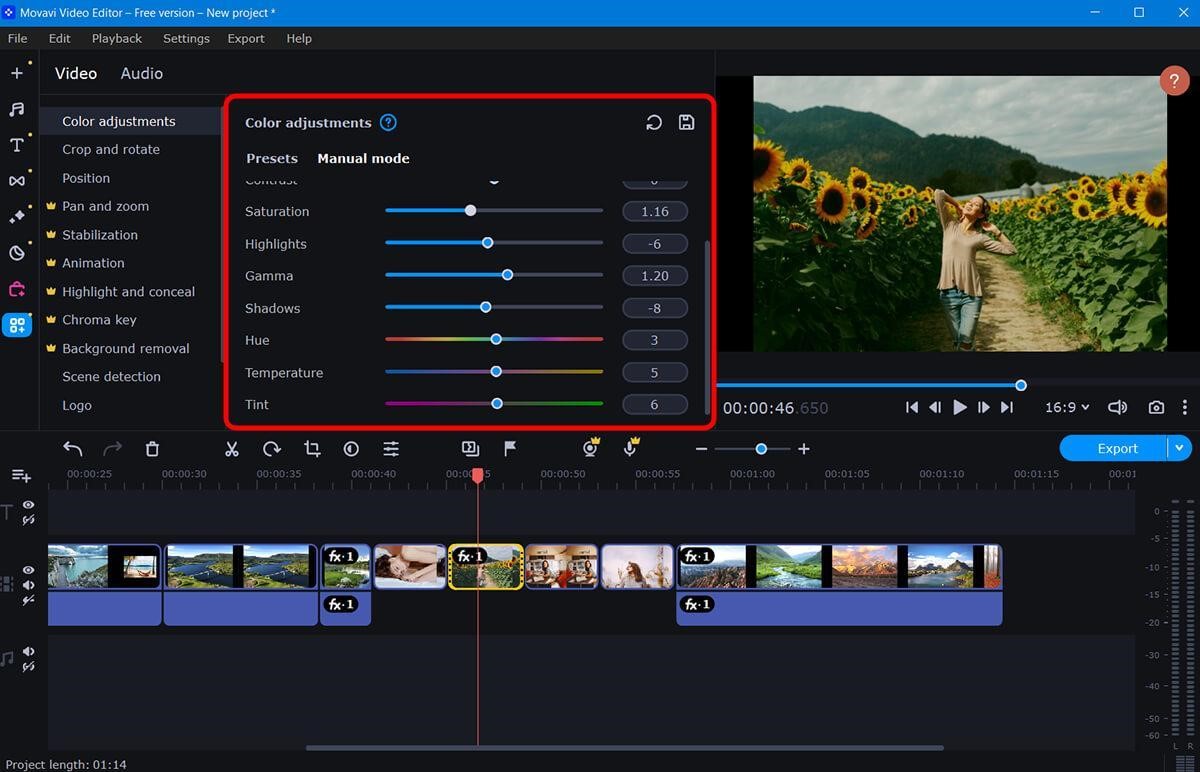Screen dimensions: 1200x772
Task: Take a snapshot with the camera icon
Action: click(x=1156, y=407)
